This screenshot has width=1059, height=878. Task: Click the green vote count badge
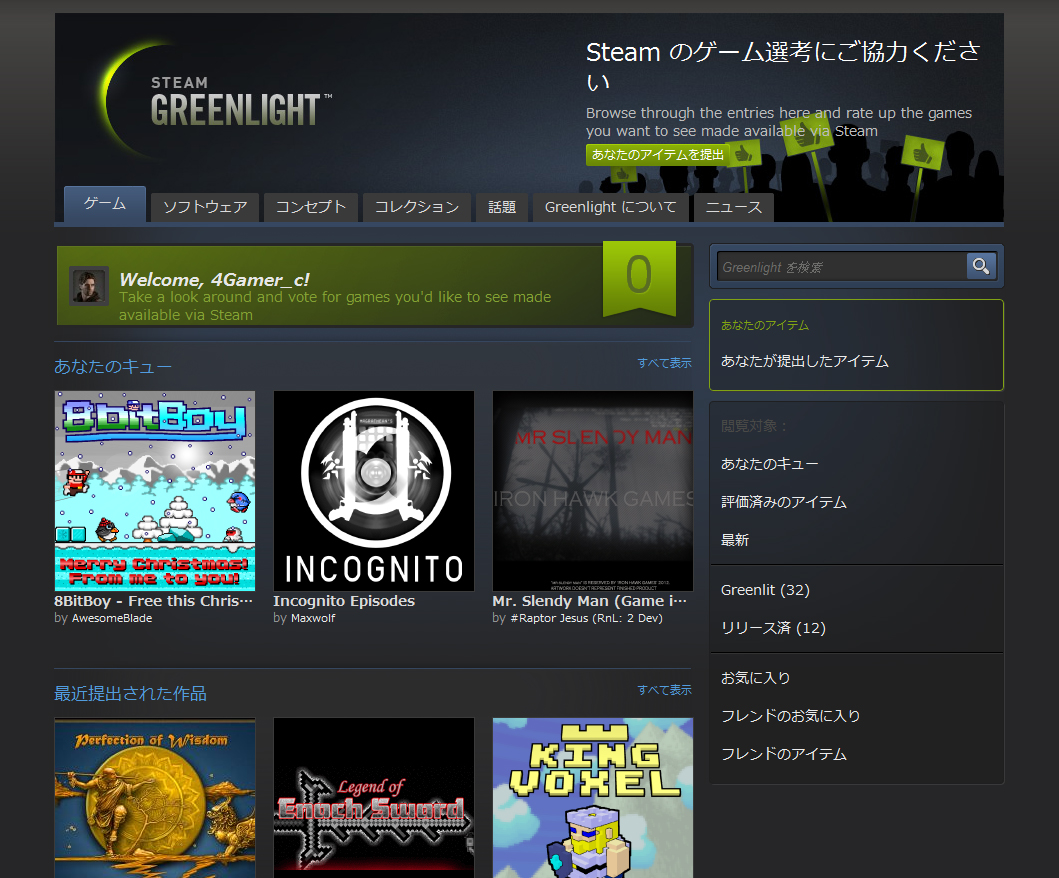click(639, 277)
